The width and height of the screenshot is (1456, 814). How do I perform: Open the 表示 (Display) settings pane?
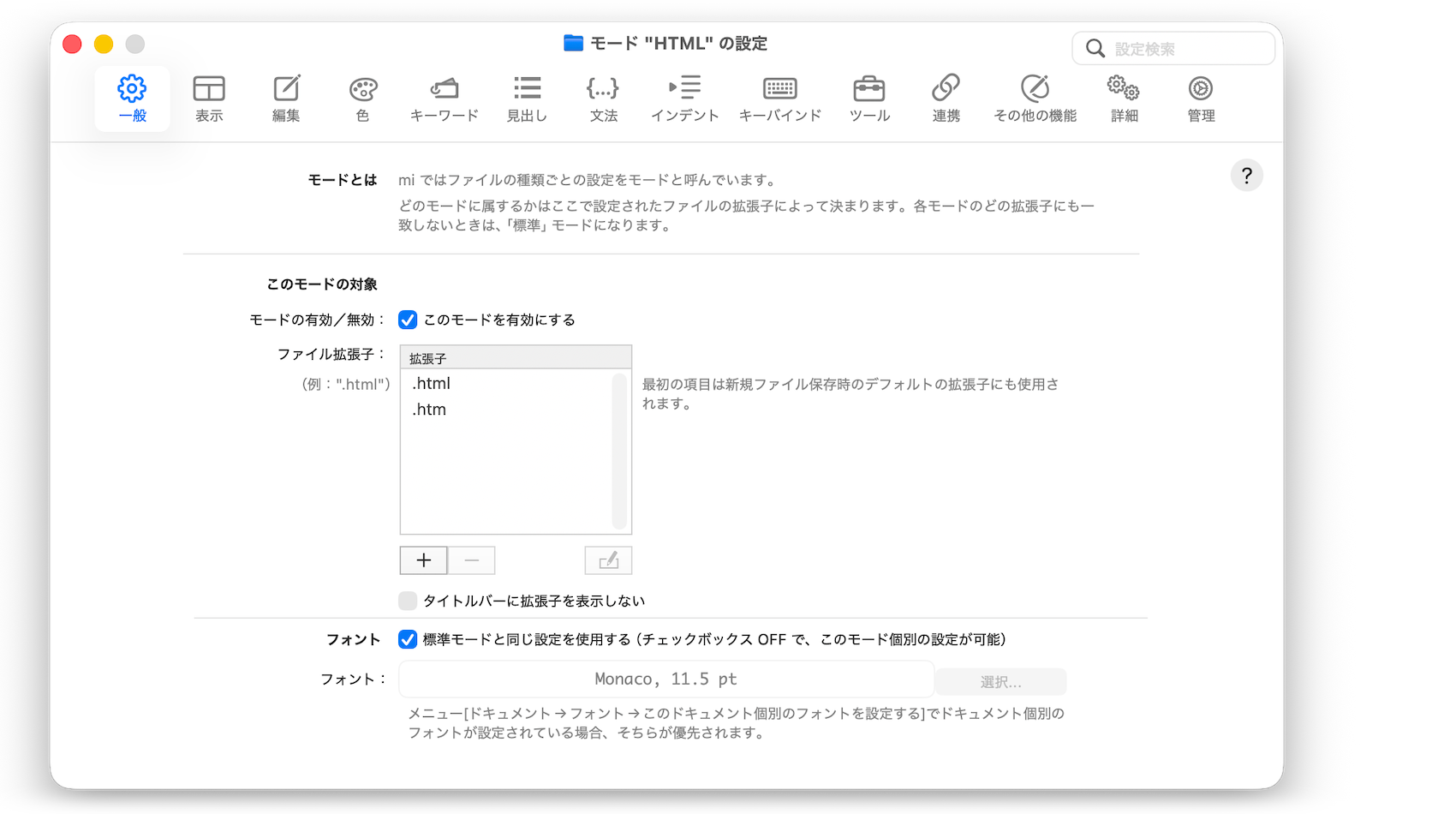click(x=209, y=99)
